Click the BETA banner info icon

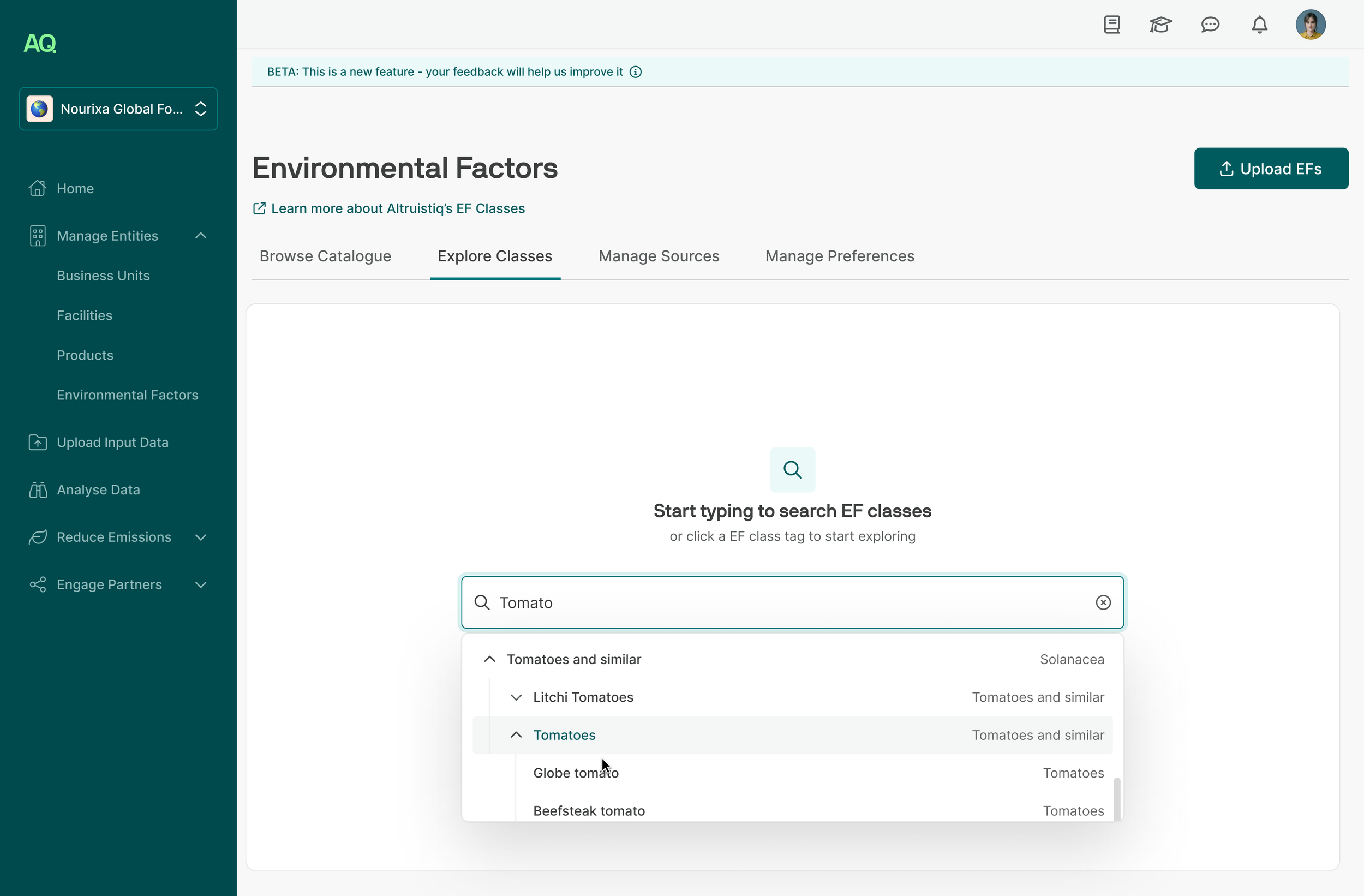(x=636, y=71)
